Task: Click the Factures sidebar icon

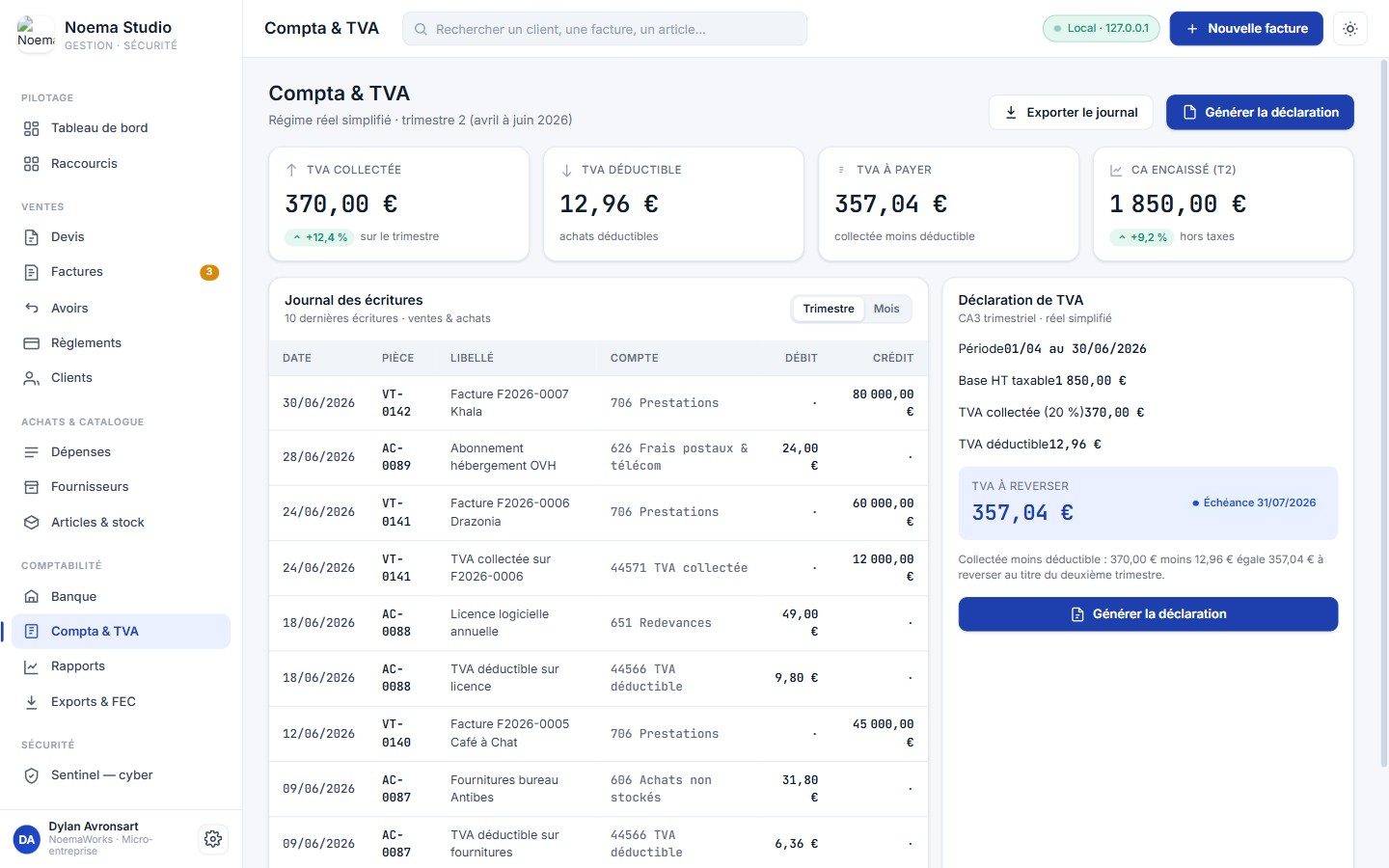Action: 32,272
